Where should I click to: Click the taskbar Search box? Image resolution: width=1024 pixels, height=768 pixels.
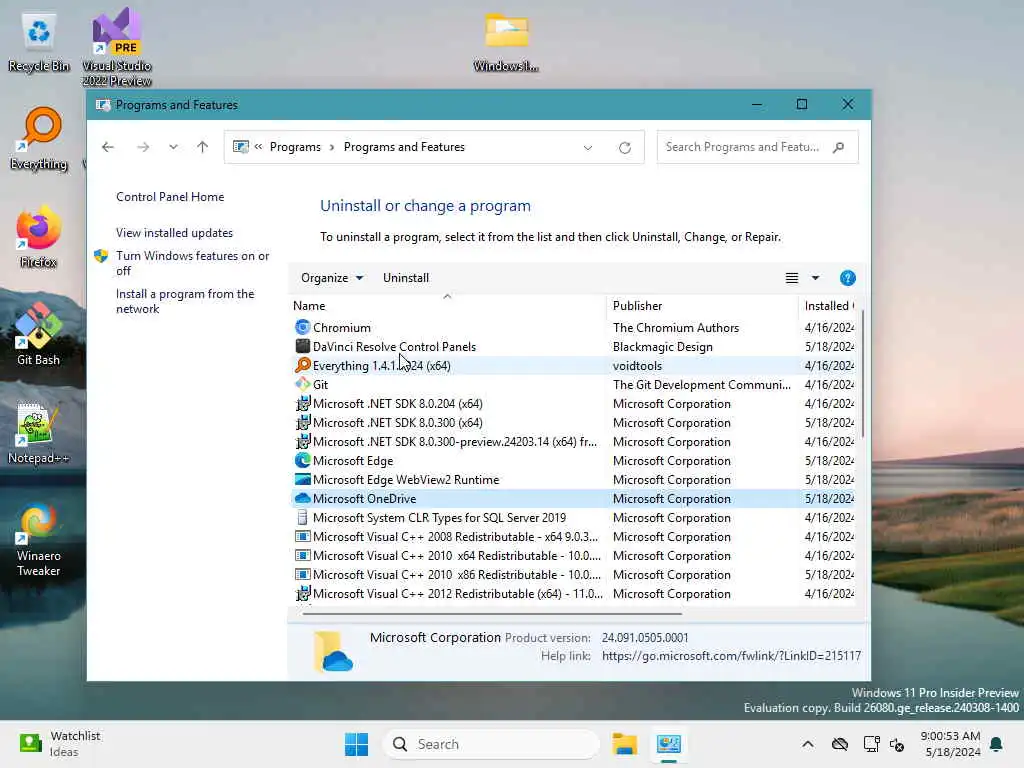point(491,744)
